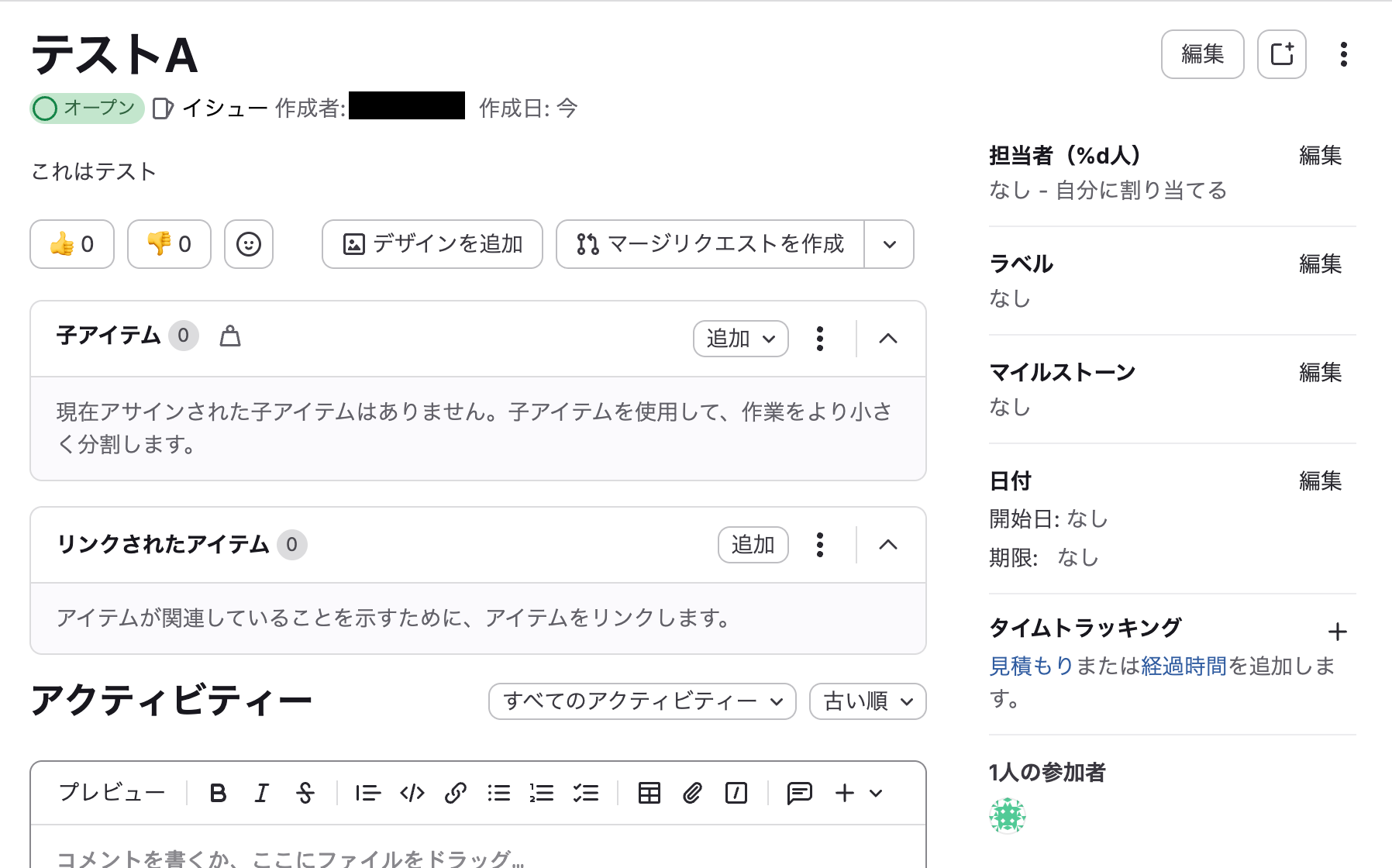1392x868 pixels.
Task: Collapse the リンクされたアイテム section
Action: pyautogui.click(x=888, y=545)
